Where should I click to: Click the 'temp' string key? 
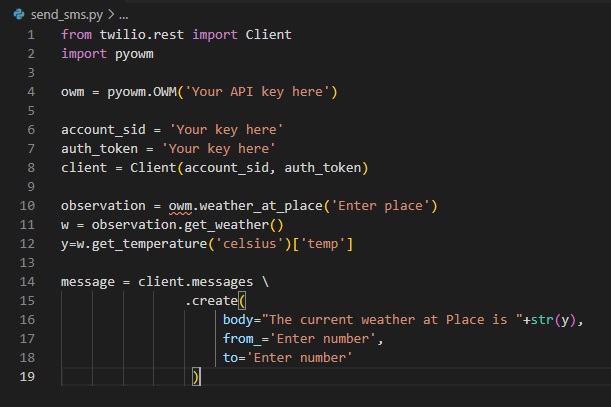click(323, 244)
